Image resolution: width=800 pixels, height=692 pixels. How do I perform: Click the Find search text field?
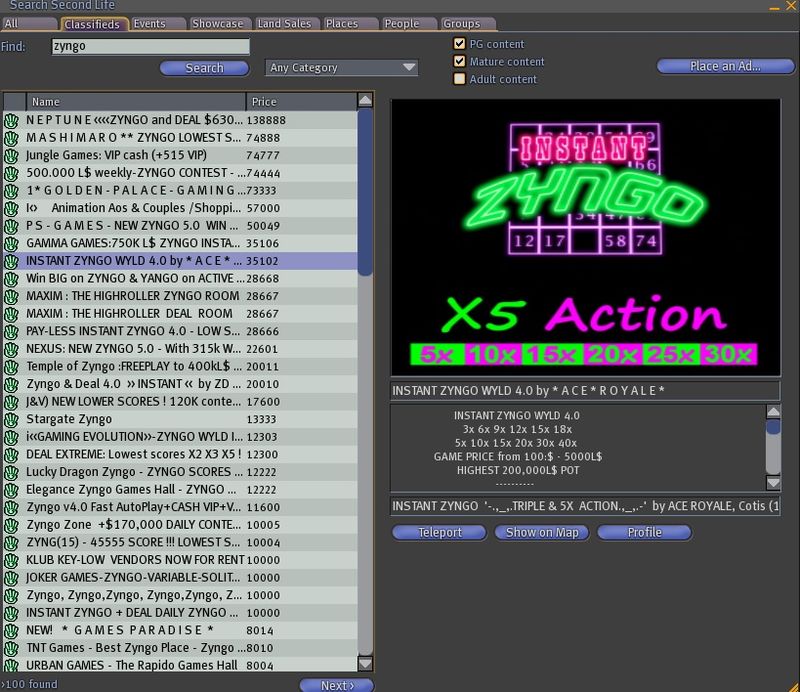coord(151,46)
